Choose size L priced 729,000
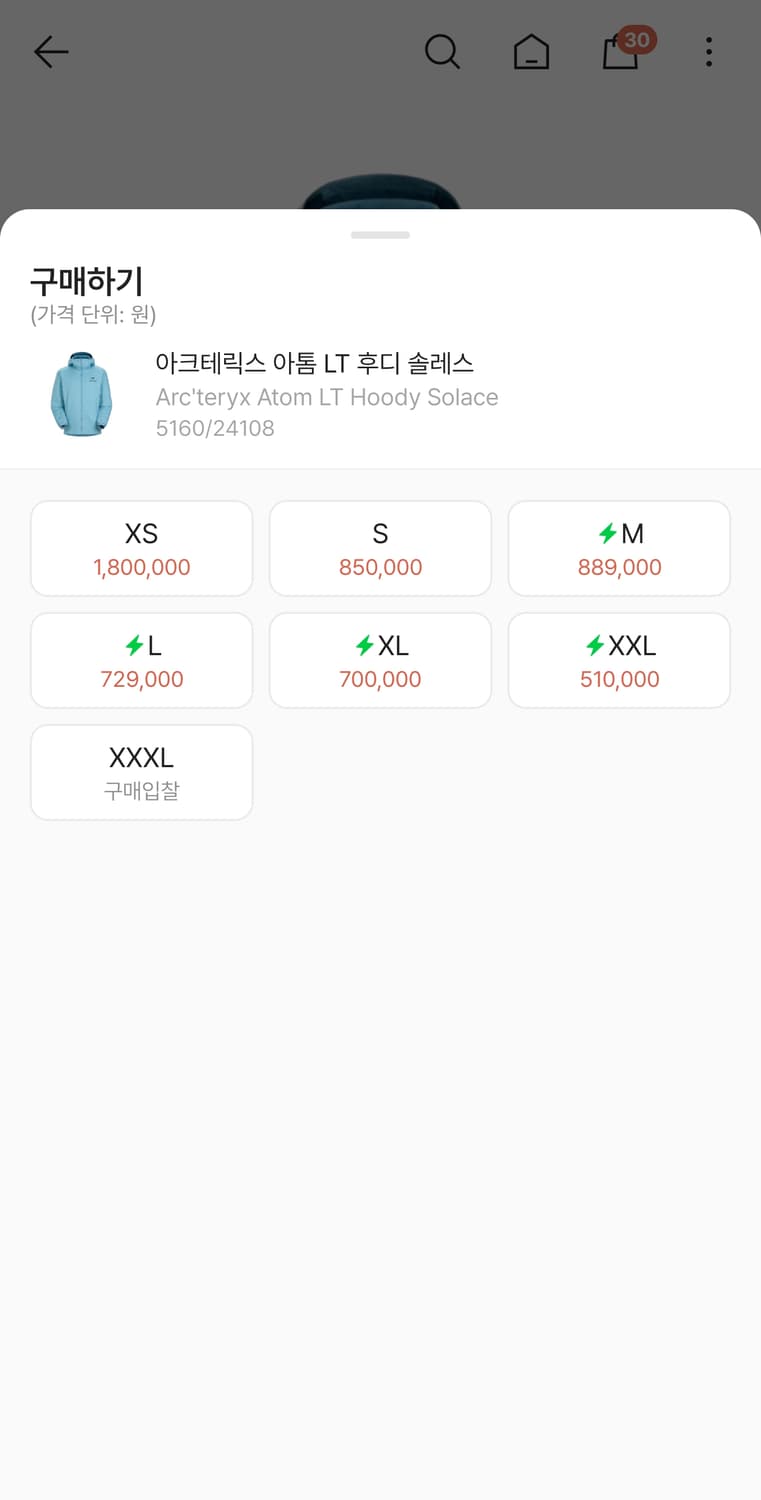761x1500 pixels. point(142,661)
